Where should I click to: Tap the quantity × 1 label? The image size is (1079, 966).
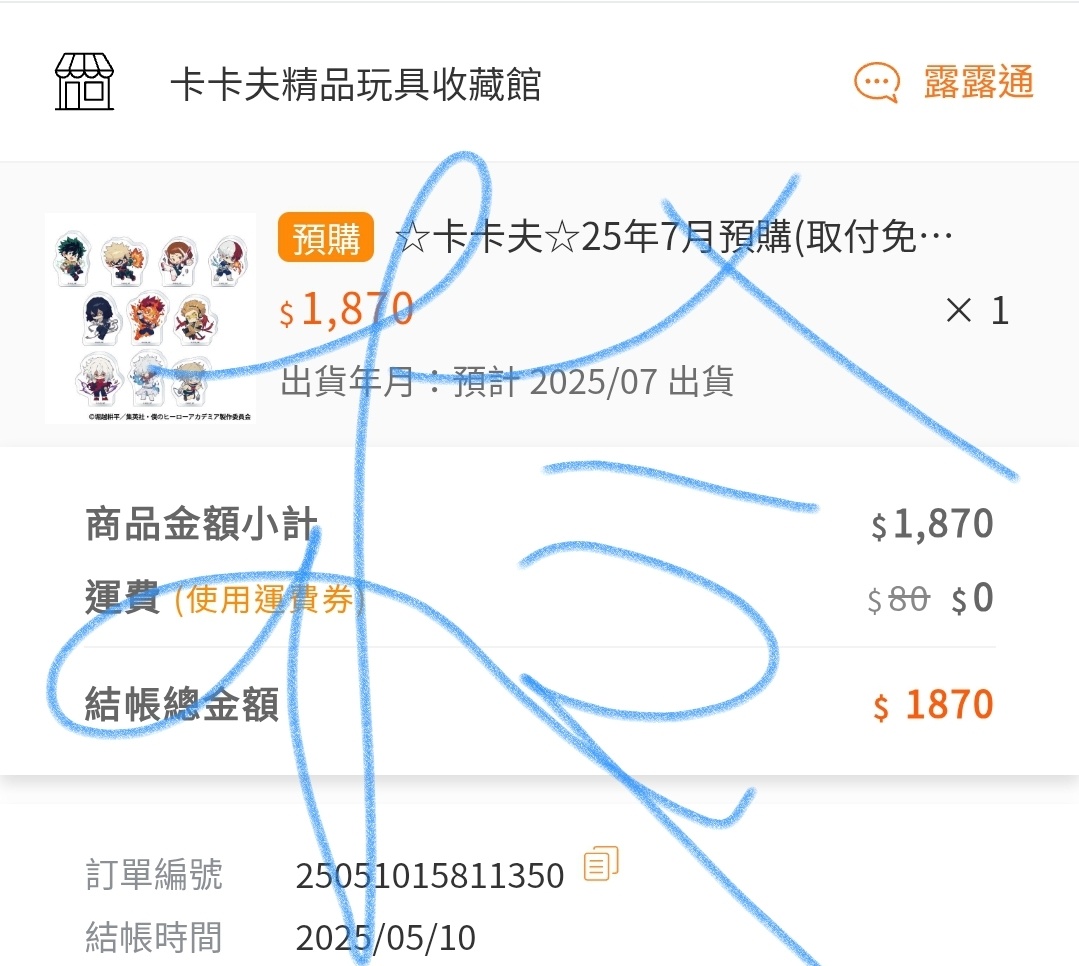[x=977, y=310]
